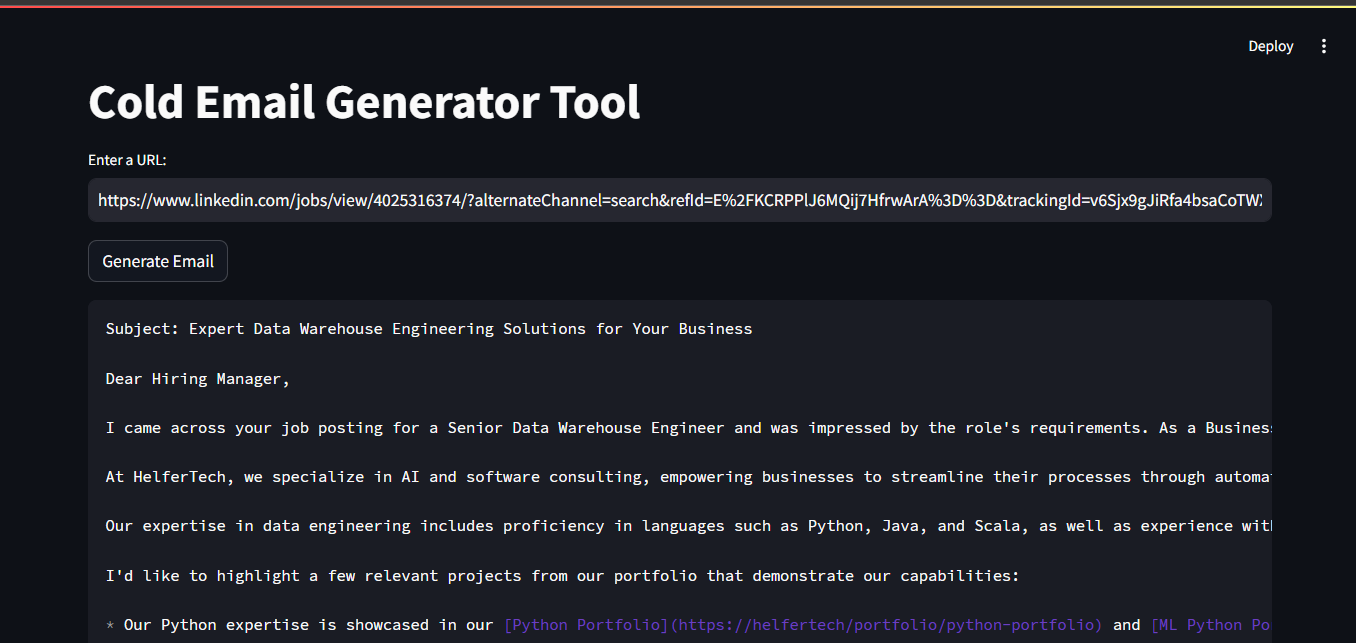Click the Enter a URL label
Viewport: 1356px width, 643px height.
(x=127, y=159)
